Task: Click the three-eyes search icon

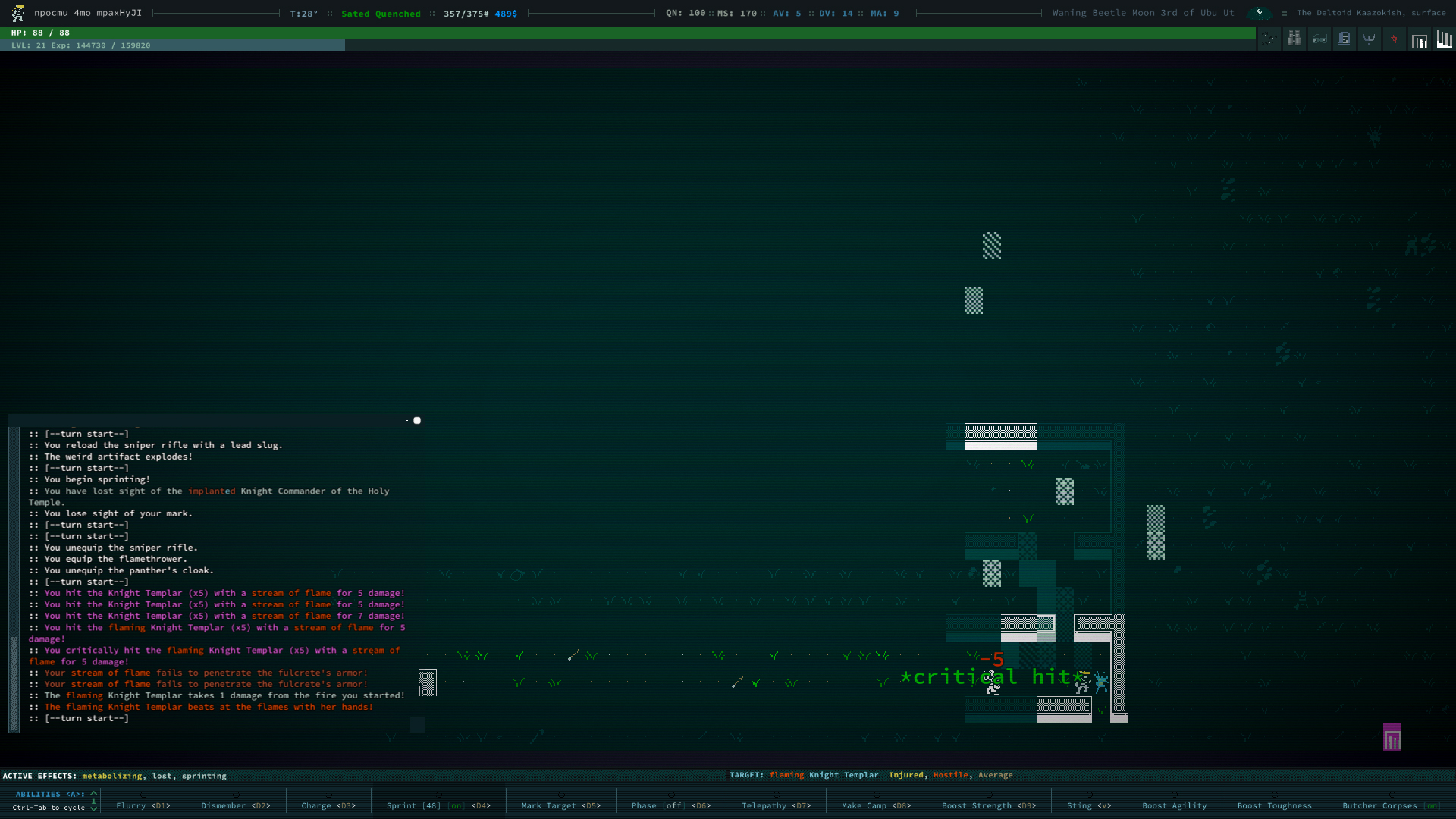Action: [x=1269, y=39]
